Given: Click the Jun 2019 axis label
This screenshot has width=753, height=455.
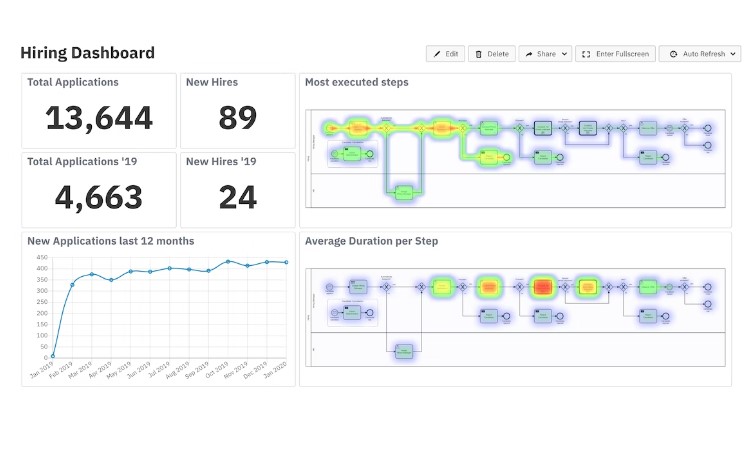Looking at the screenshot, I should coord(139,371).
